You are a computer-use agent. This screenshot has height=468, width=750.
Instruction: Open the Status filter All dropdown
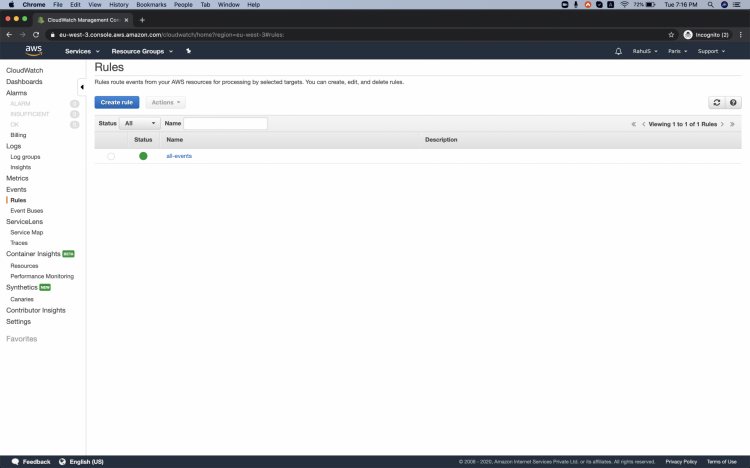[x=139, y=123]
